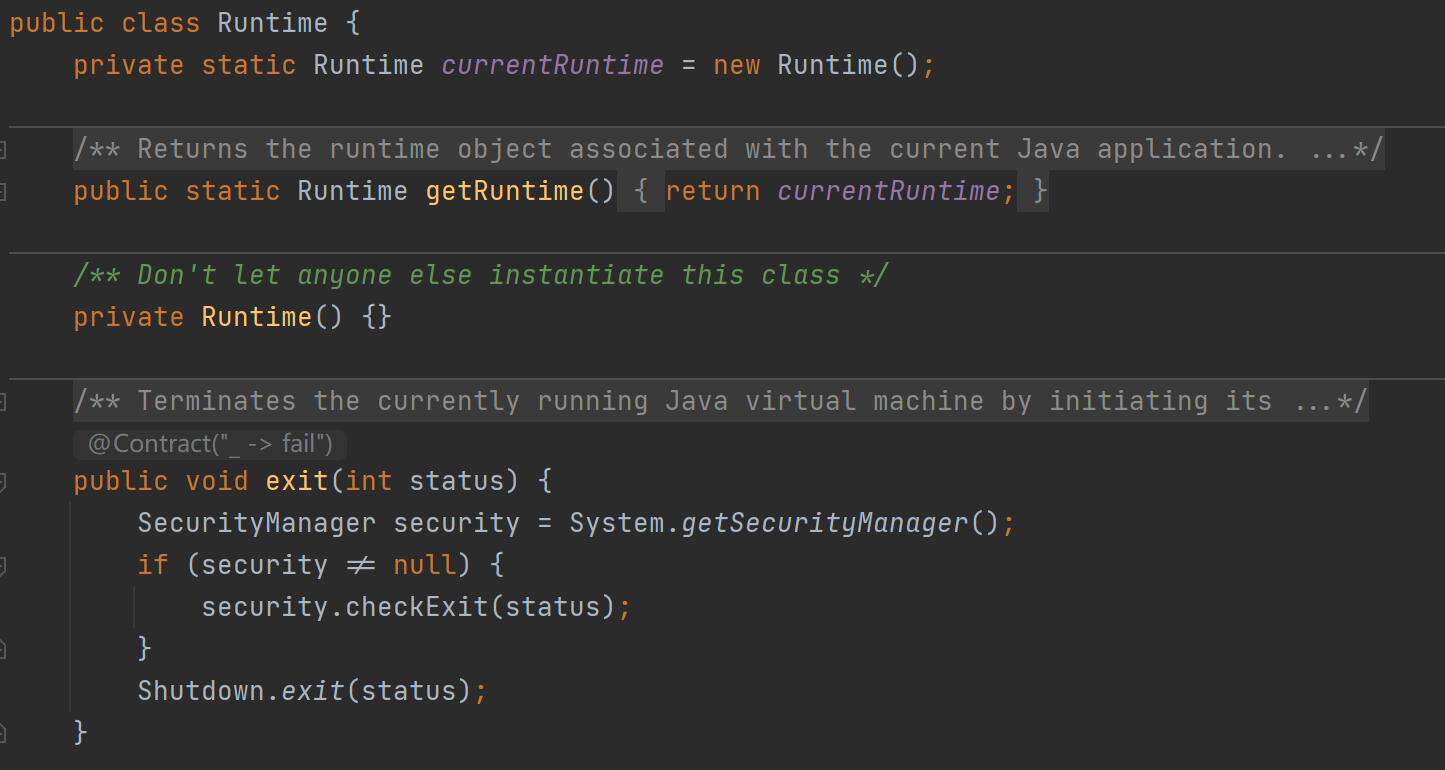Click the @Contract("_ -> fail") inlay hint
This screenshot has width=1445, height=770.
pyautogui.click(x=210, y=443)
